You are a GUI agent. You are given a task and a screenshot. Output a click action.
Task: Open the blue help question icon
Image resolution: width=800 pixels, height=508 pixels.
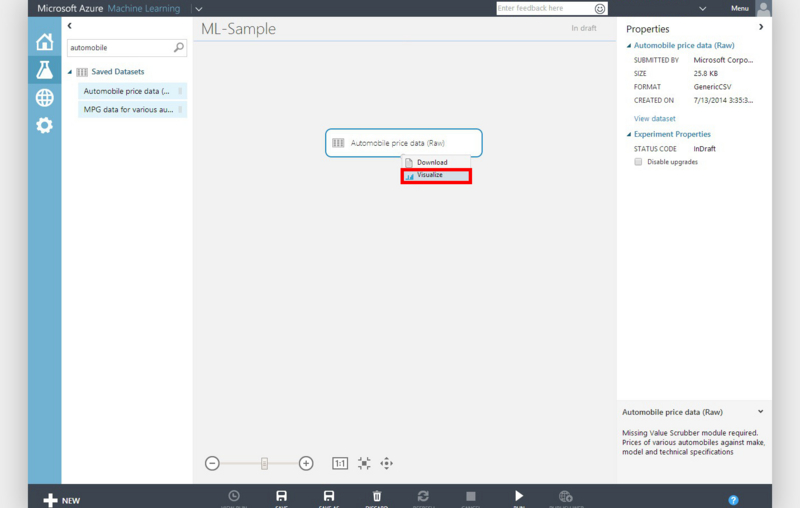[733, 500]
